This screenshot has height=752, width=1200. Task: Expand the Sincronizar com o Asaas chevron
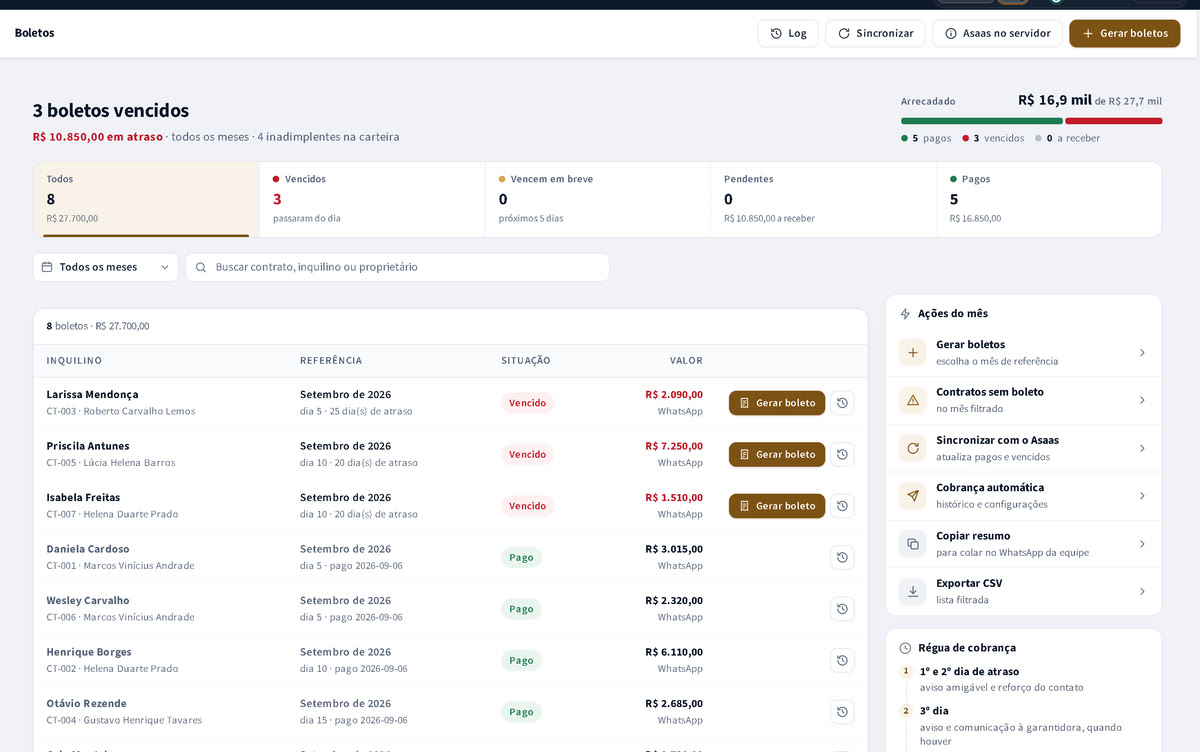1142,448
